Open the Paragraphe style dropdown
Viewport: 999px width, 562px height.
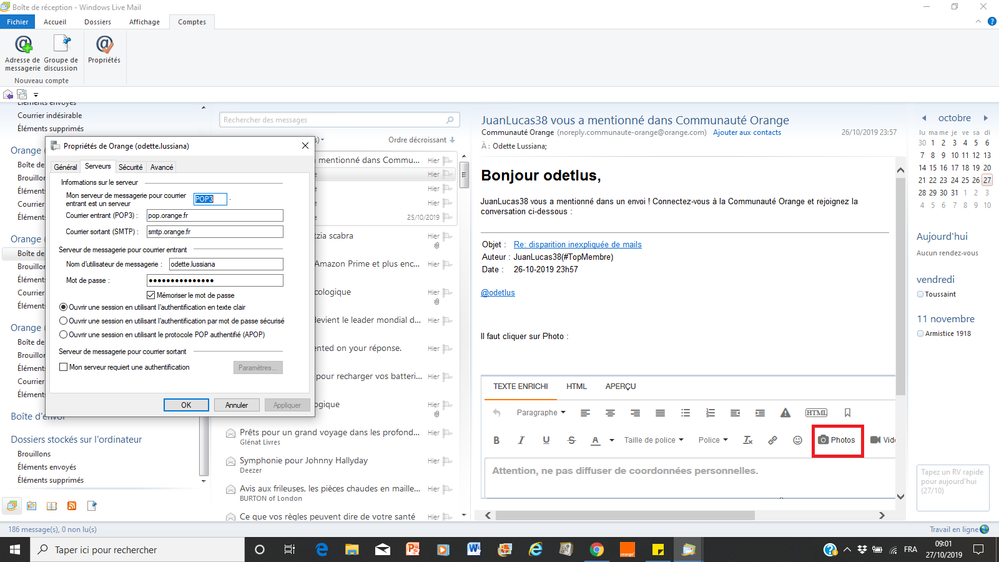pos(540,412)
